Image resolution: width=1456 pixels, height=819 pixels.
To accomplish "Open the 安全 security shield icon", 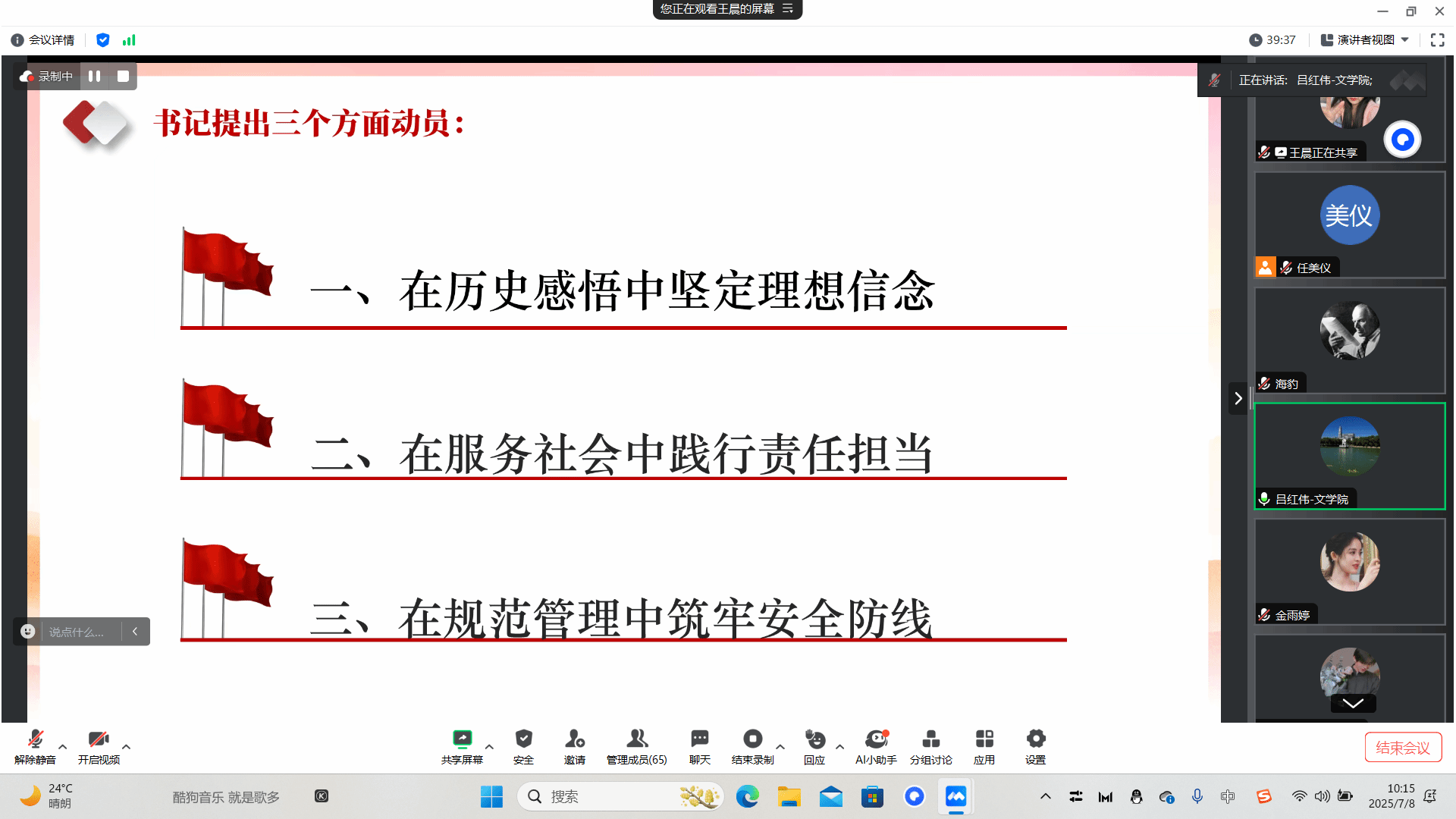I will click(523, 739).
